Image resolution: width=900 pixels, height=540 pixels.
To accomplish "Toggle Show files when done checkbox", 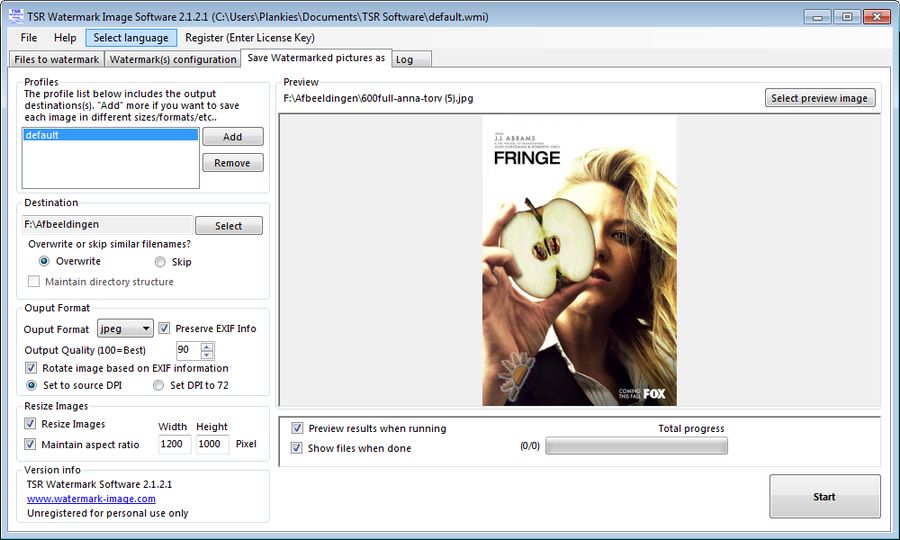I will point(297,448).
